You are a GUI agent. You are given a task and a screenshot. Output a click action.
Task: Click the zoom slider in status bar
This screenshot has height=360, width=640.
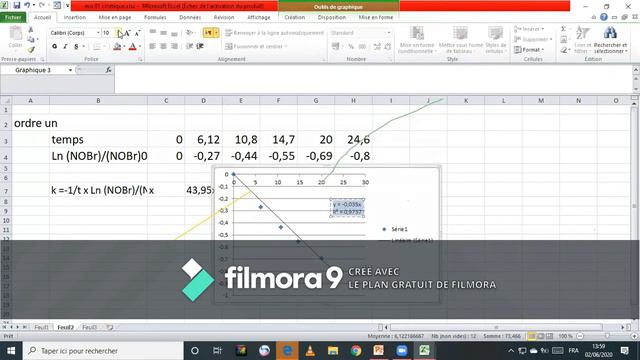click(607, 336)
